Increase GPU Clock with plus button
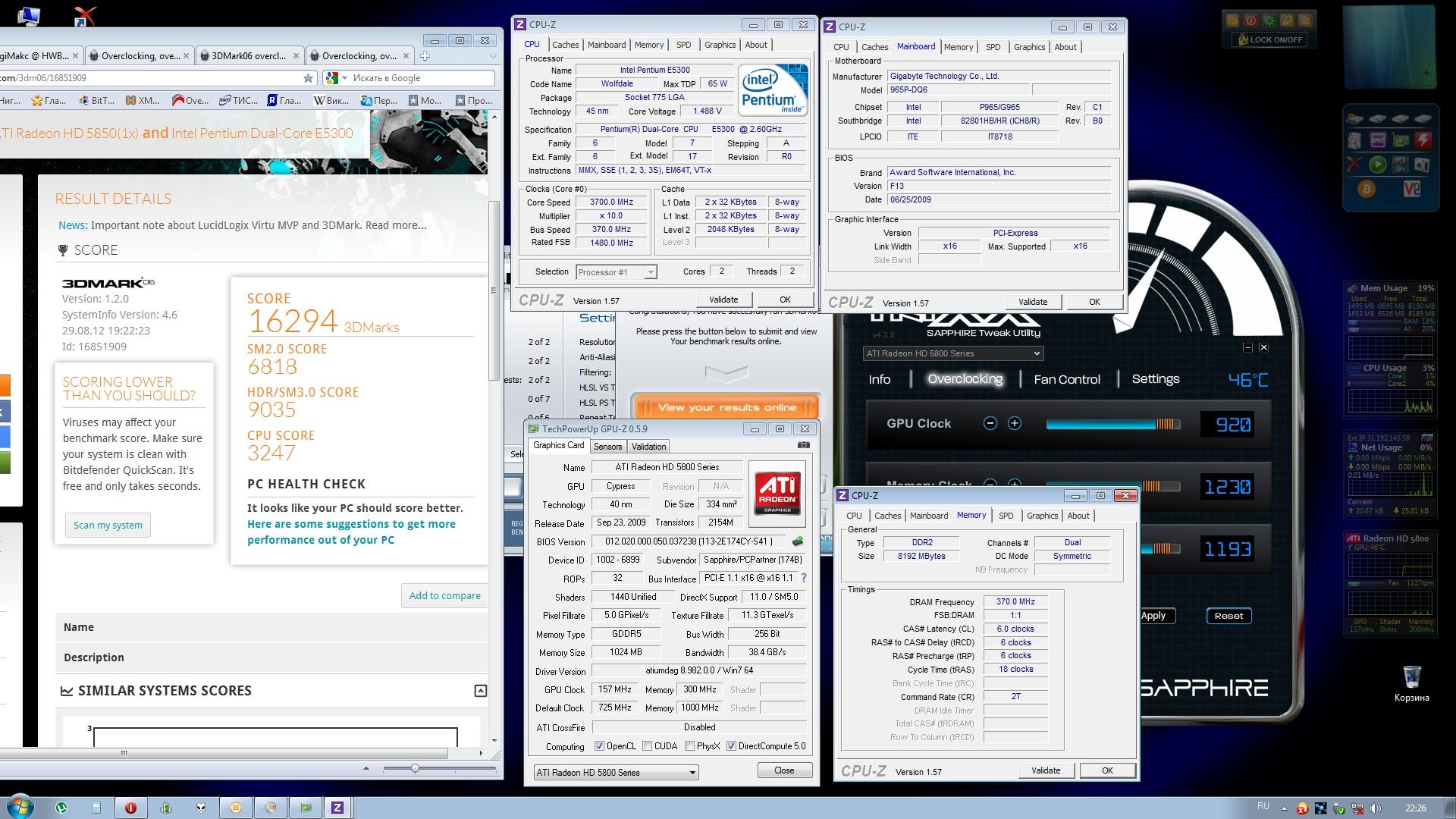This screenshot has height=819, width=1456. click(x=1015, y=423)
